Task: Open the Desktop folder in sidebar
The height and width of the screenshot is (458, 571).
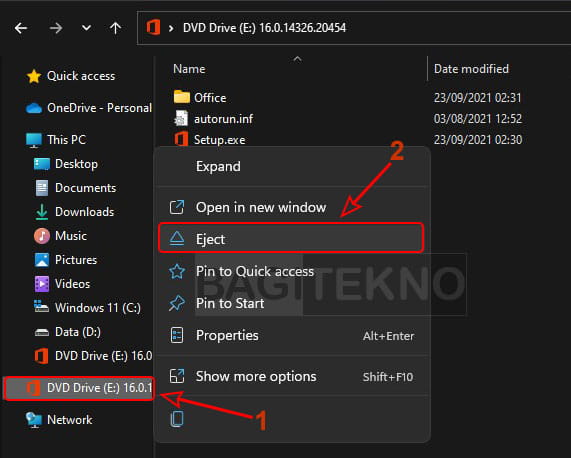Action: (76, 164)
